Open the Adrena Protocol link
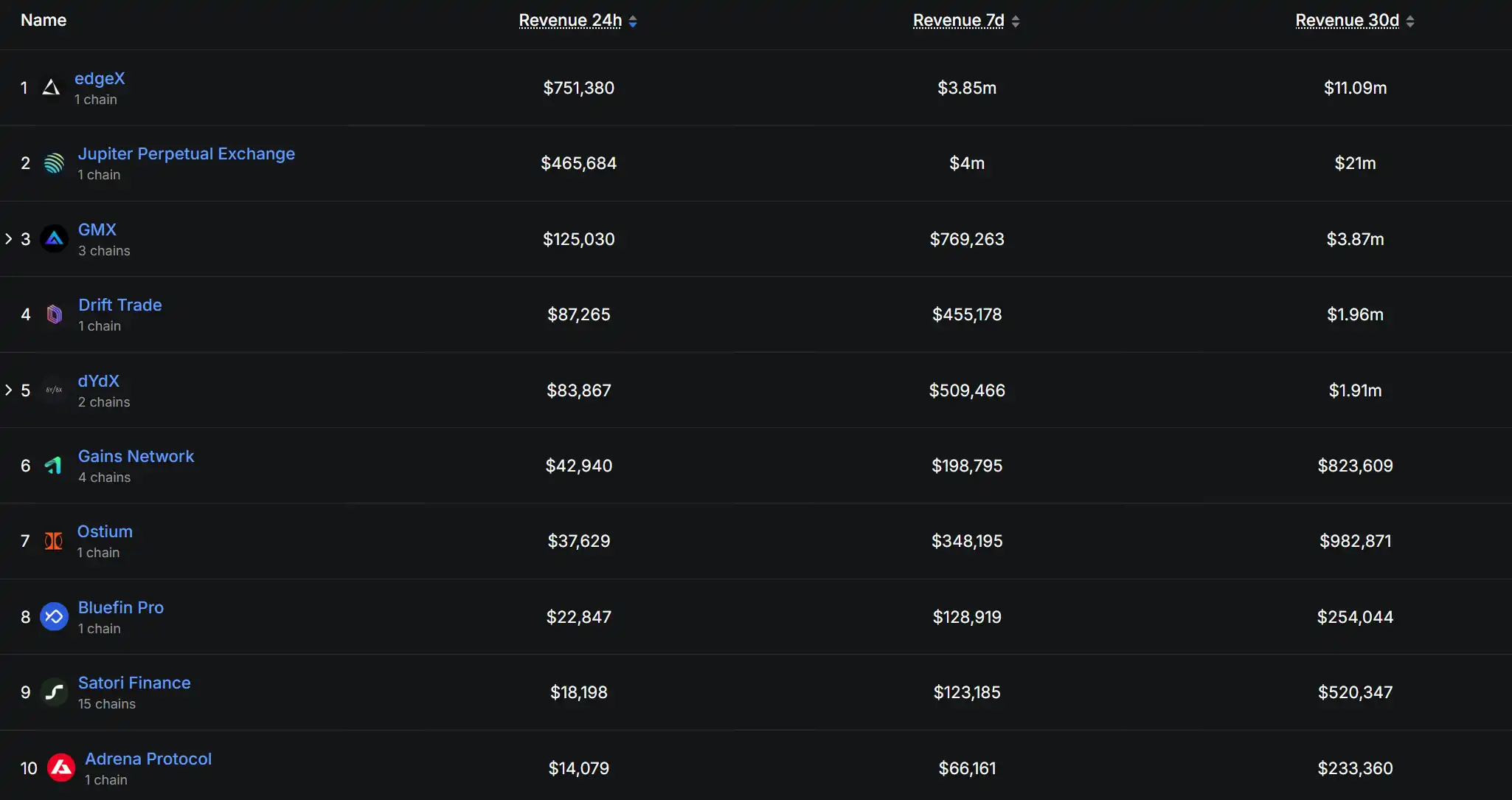 (148, 759)
